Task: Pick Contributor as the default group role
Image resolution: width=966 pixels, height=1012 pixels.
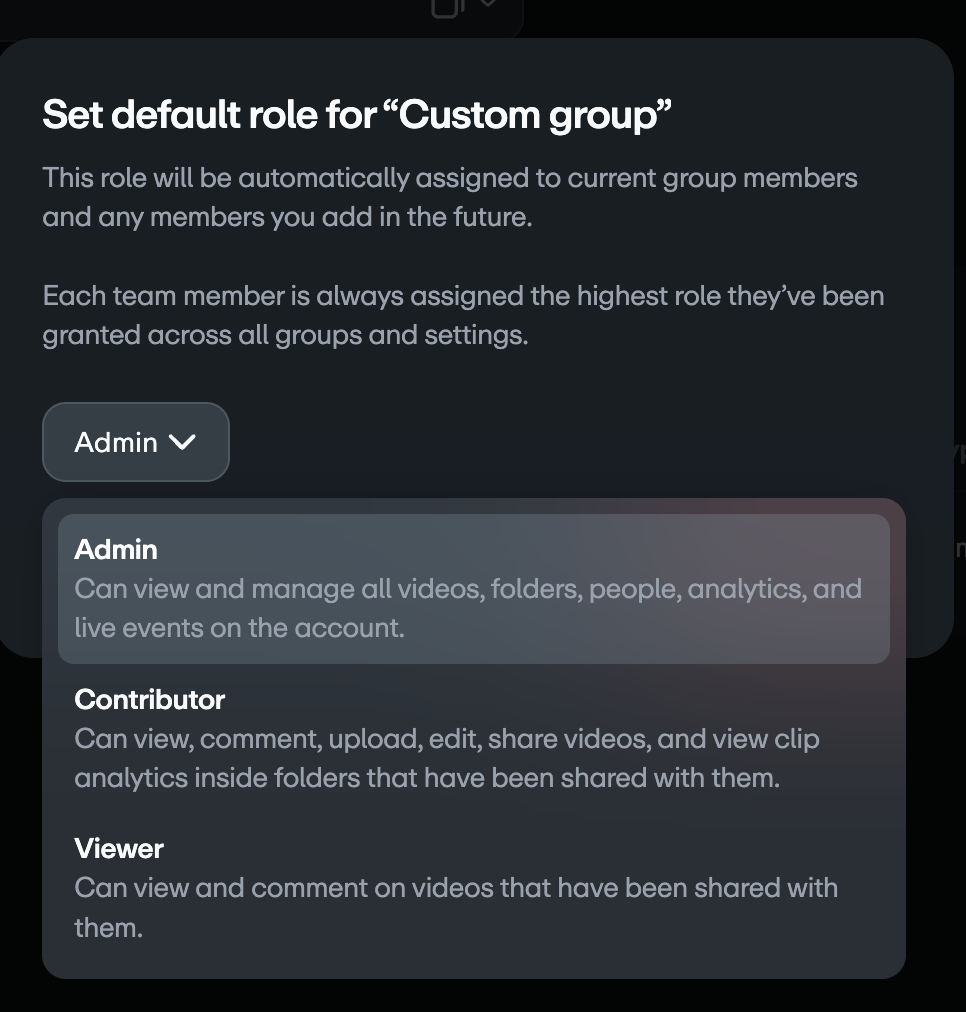Action: click(x=473, y=738)
